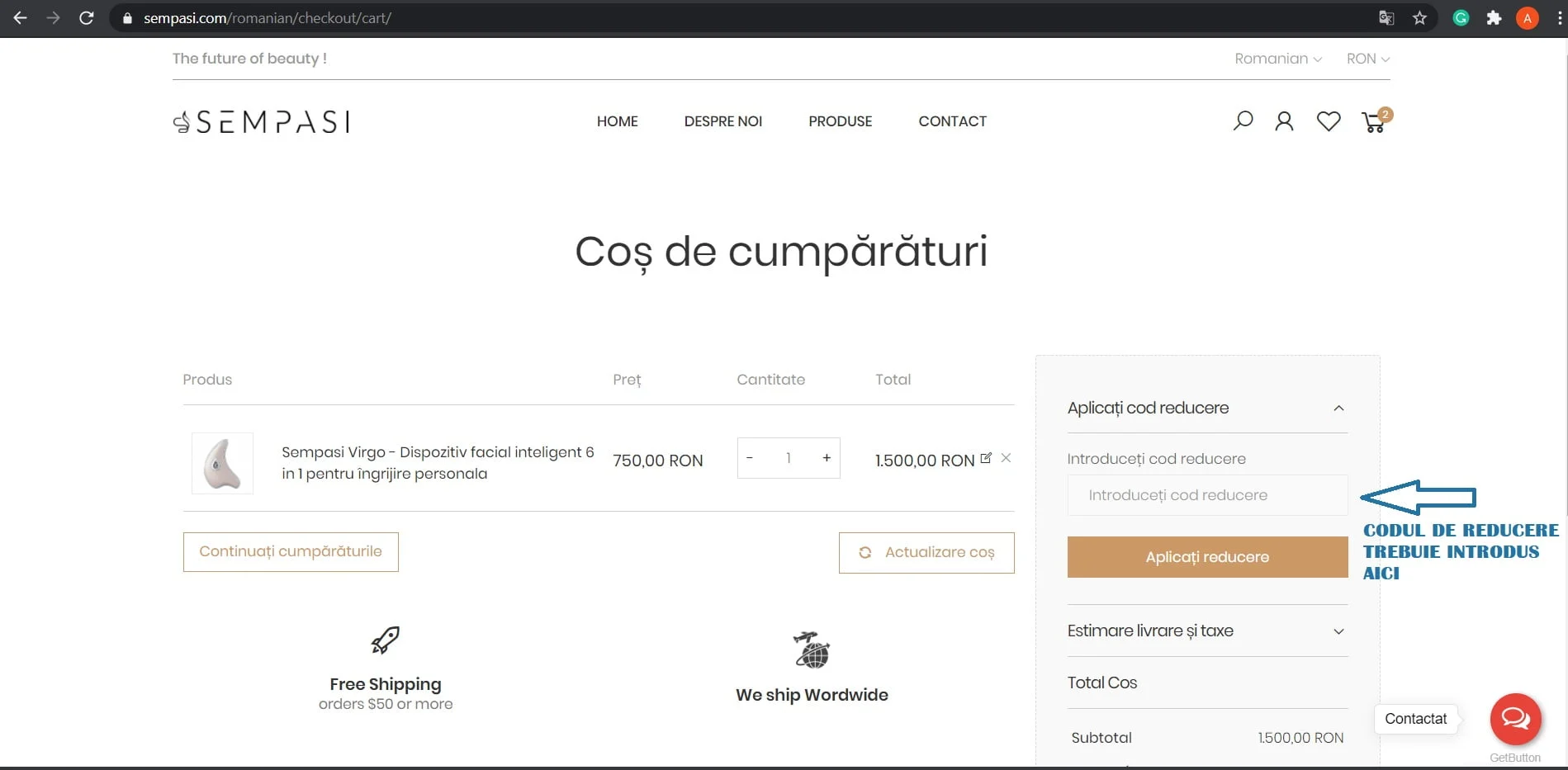
Task: Click Continuați cumpărăturile button
Action: click(x=291, y=552)
